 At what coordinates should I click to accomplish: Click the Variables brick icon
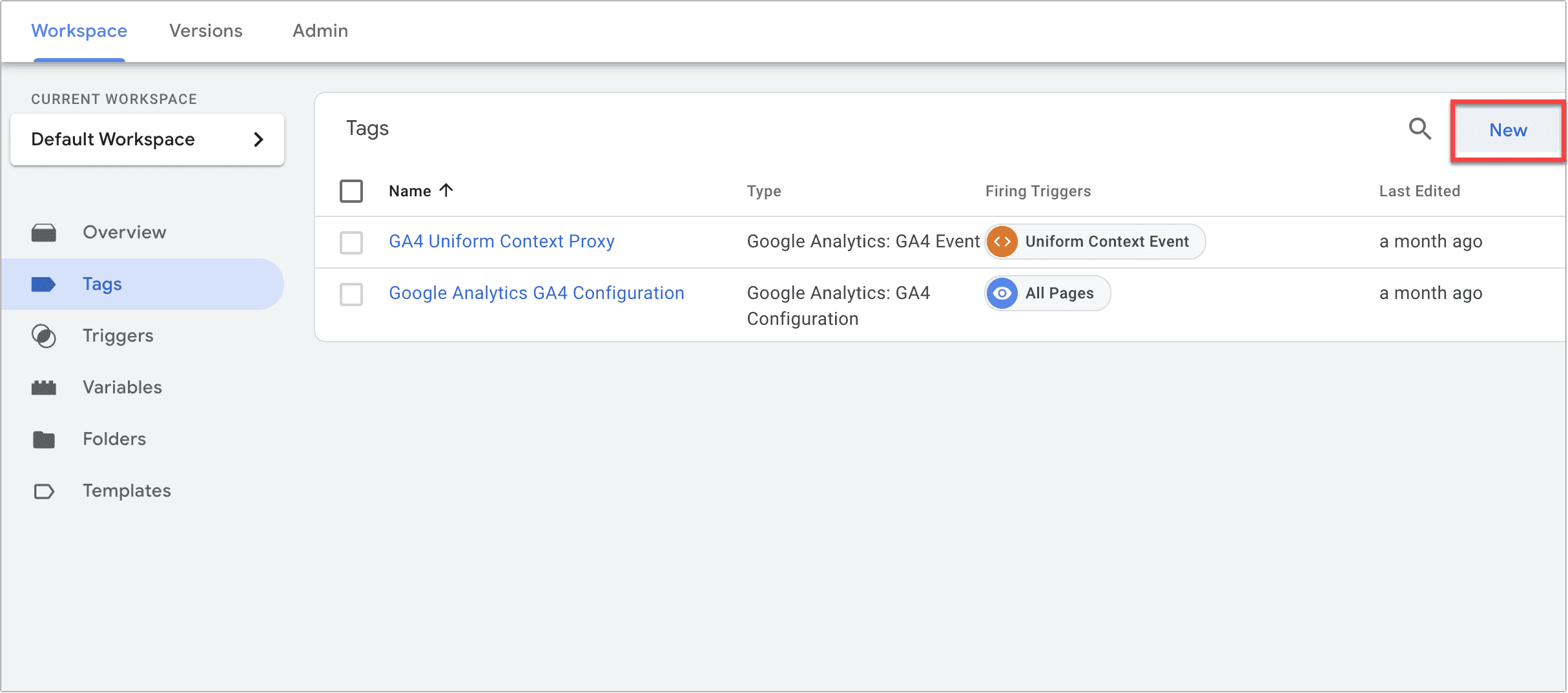coord(44,388)
